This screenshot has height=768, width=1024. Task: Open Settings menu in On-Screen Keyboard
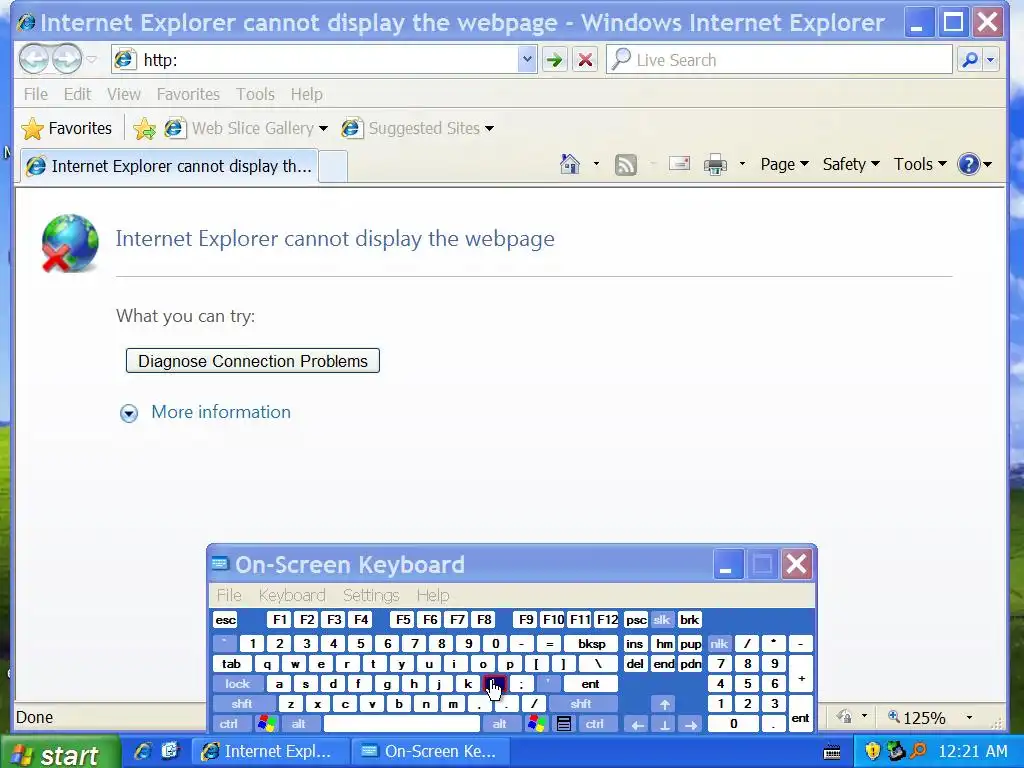[371, 595]
